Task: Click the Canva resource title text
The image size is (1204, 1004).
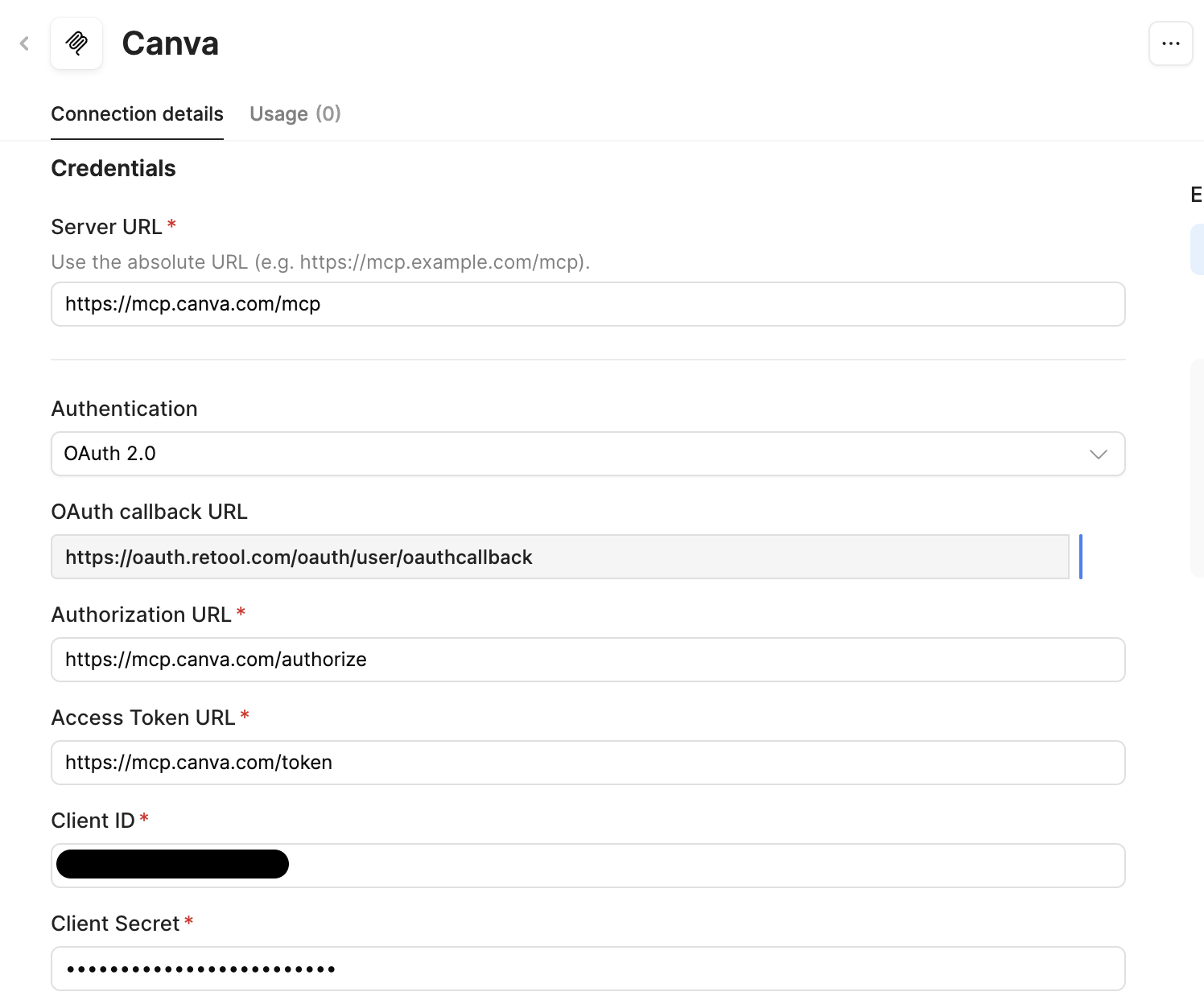Action: [x=170, y=43]
